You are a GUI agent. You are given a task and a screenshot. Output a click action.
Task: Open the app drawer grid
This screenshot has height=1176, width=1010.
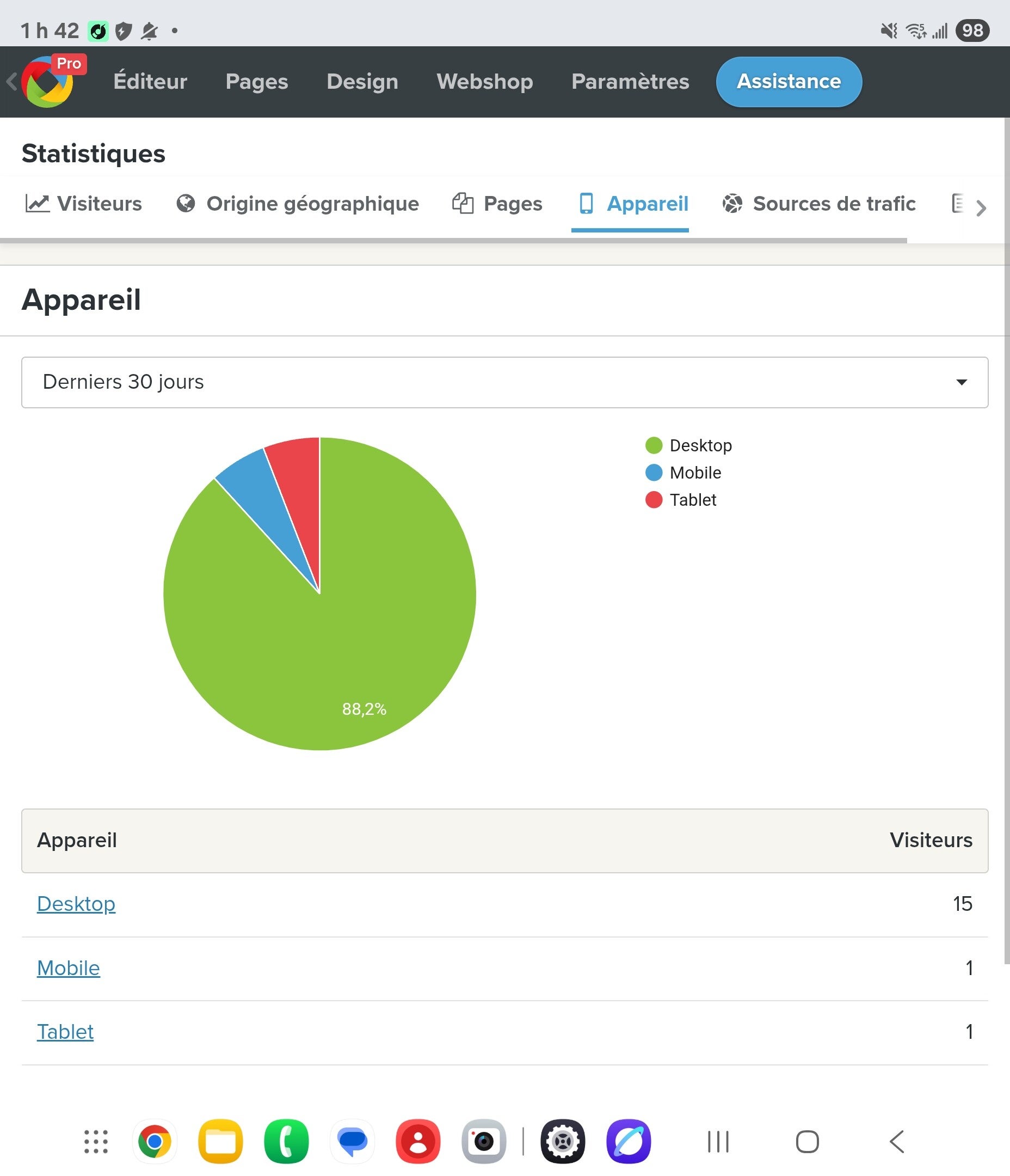point(96,1141)
